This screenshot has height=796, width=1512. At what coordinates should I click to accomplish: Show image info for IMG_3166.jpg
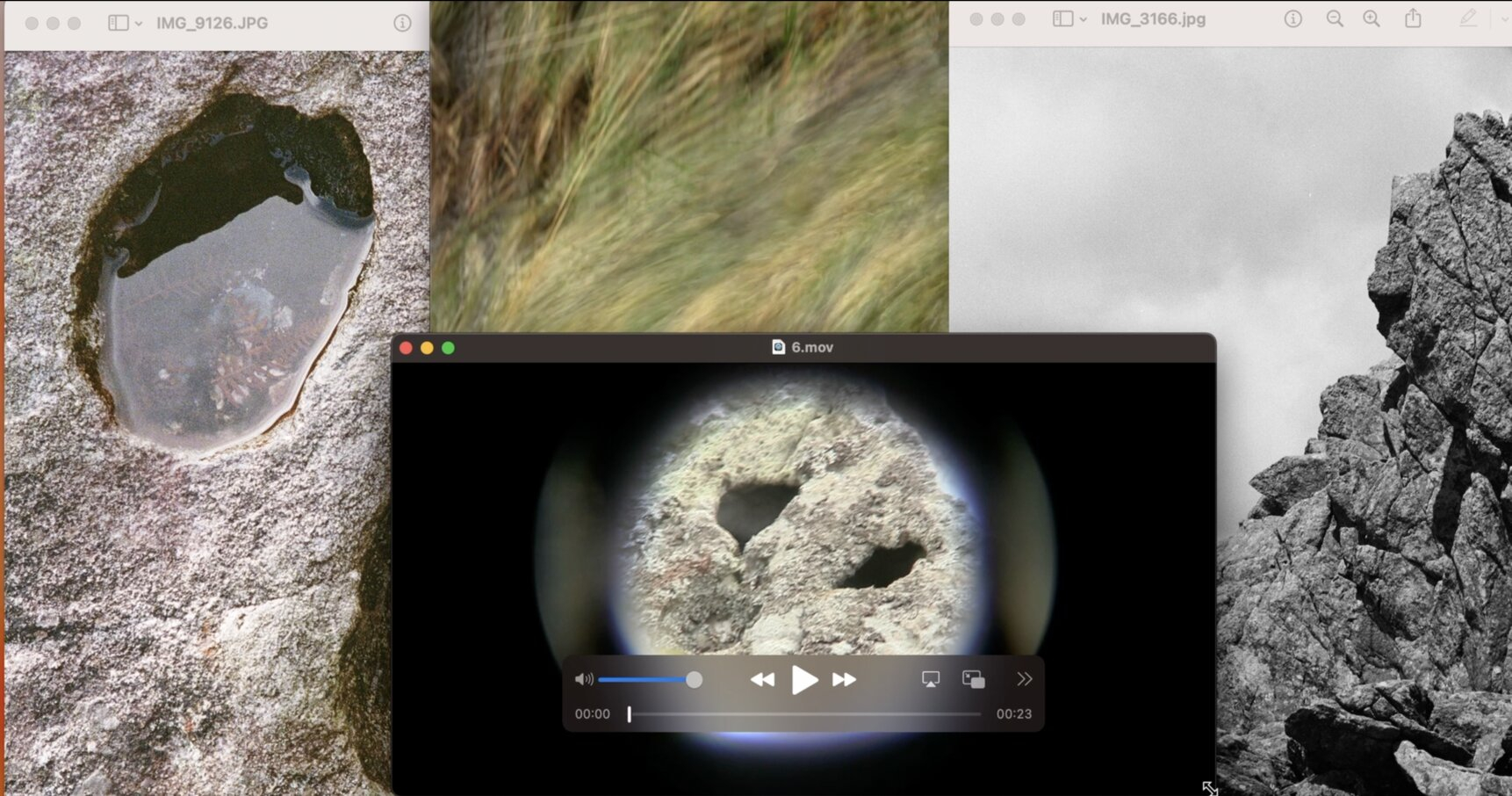click(x=1292, y=18)
